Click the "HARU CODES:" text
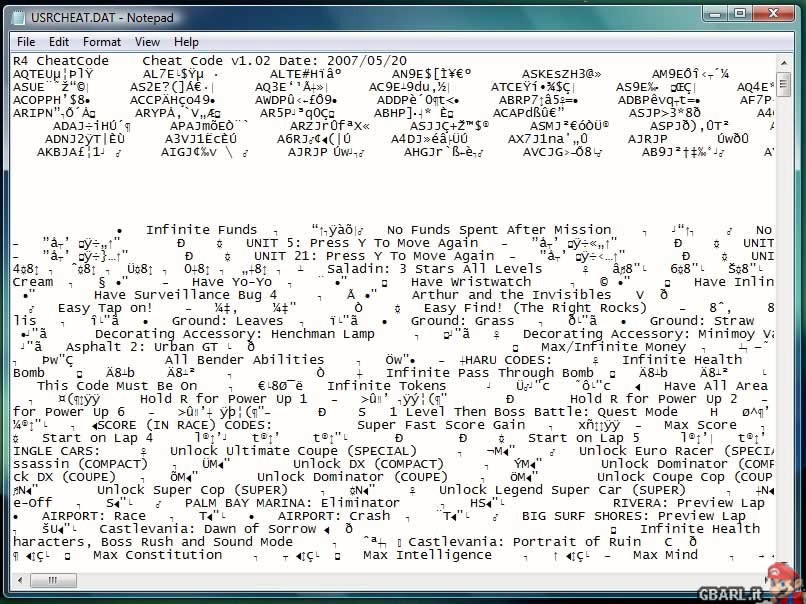The width and height of the screenshot is (806, 604). point(508,360)
